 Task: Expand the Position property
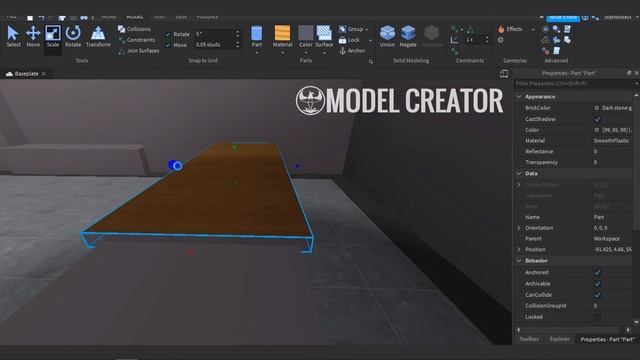pyautogui.click(x=519, y=249)
